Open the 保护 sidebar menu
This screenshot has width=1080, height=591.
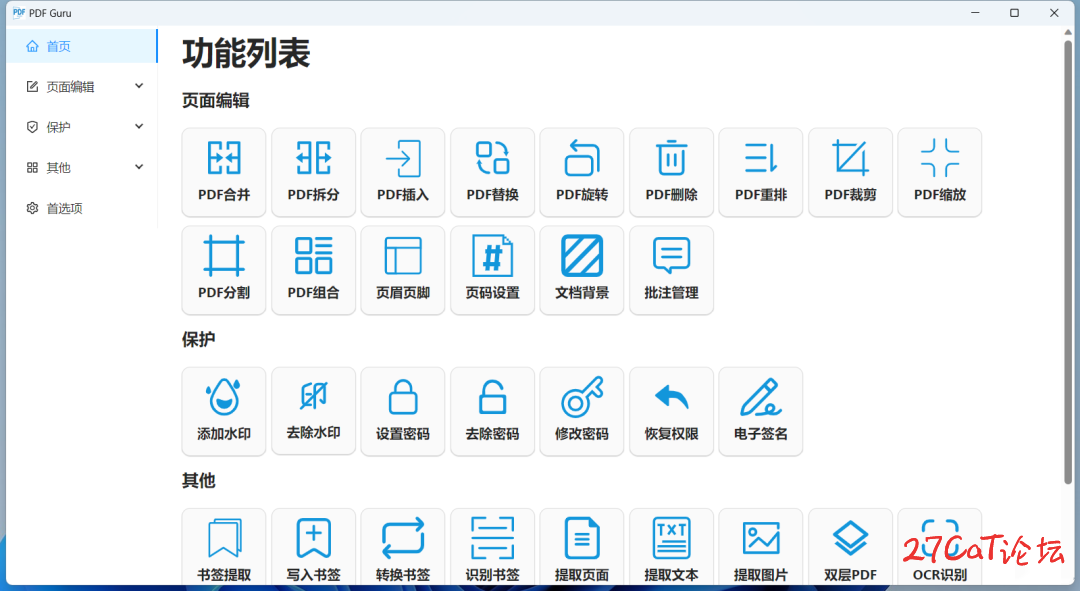click(x=82, y=127)
